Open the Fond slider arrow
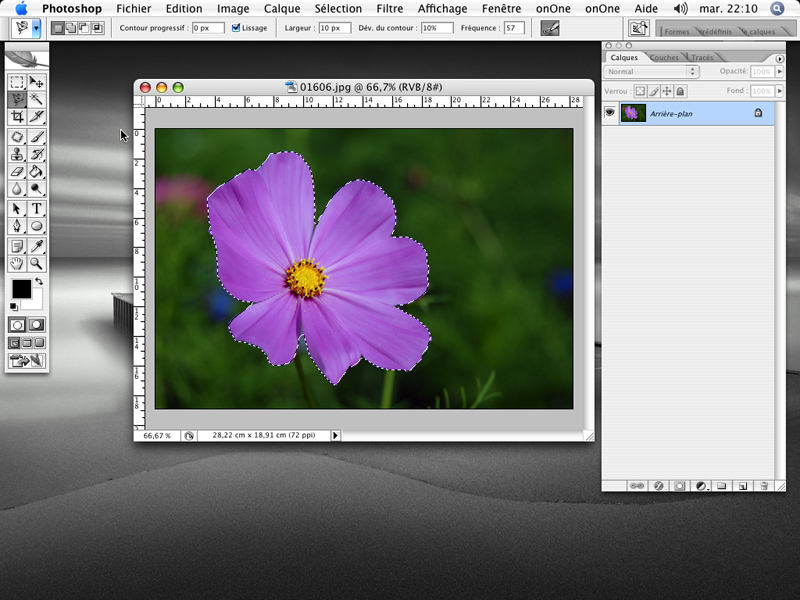Screen dimensions: 800x600 tap(779, 91)
